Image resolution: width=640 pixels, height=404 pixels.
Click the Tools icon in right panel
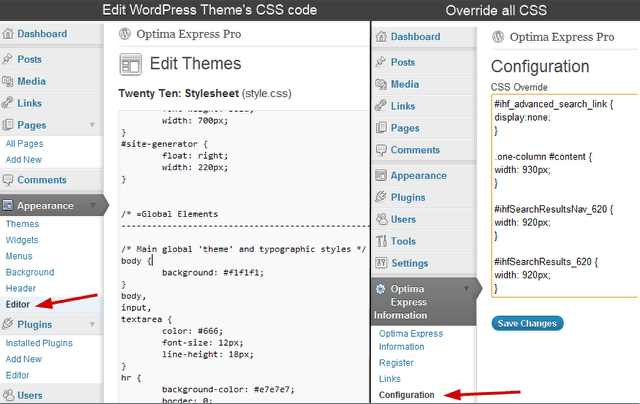click(x=381, y=241)
